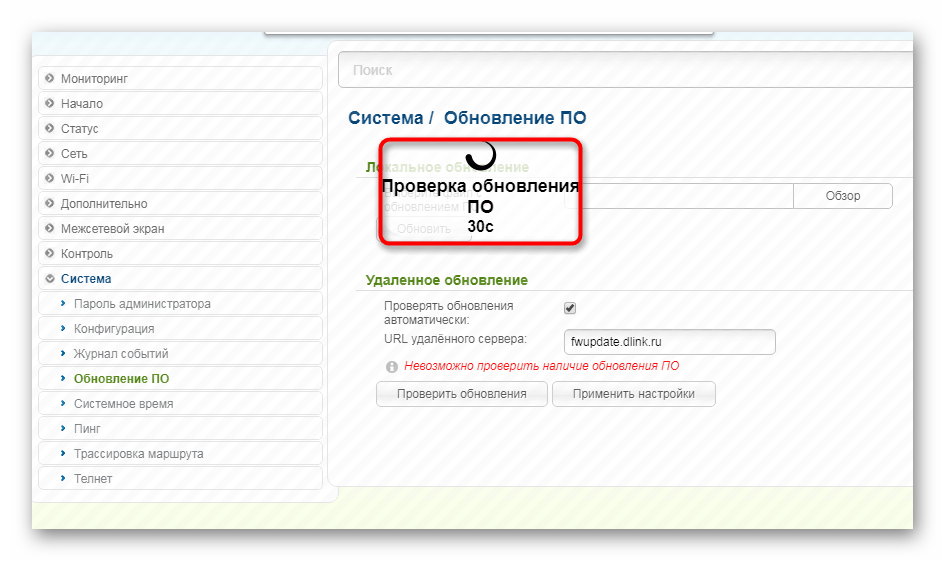Select the Система menu label
945x561 pixels.
(86, 278)
